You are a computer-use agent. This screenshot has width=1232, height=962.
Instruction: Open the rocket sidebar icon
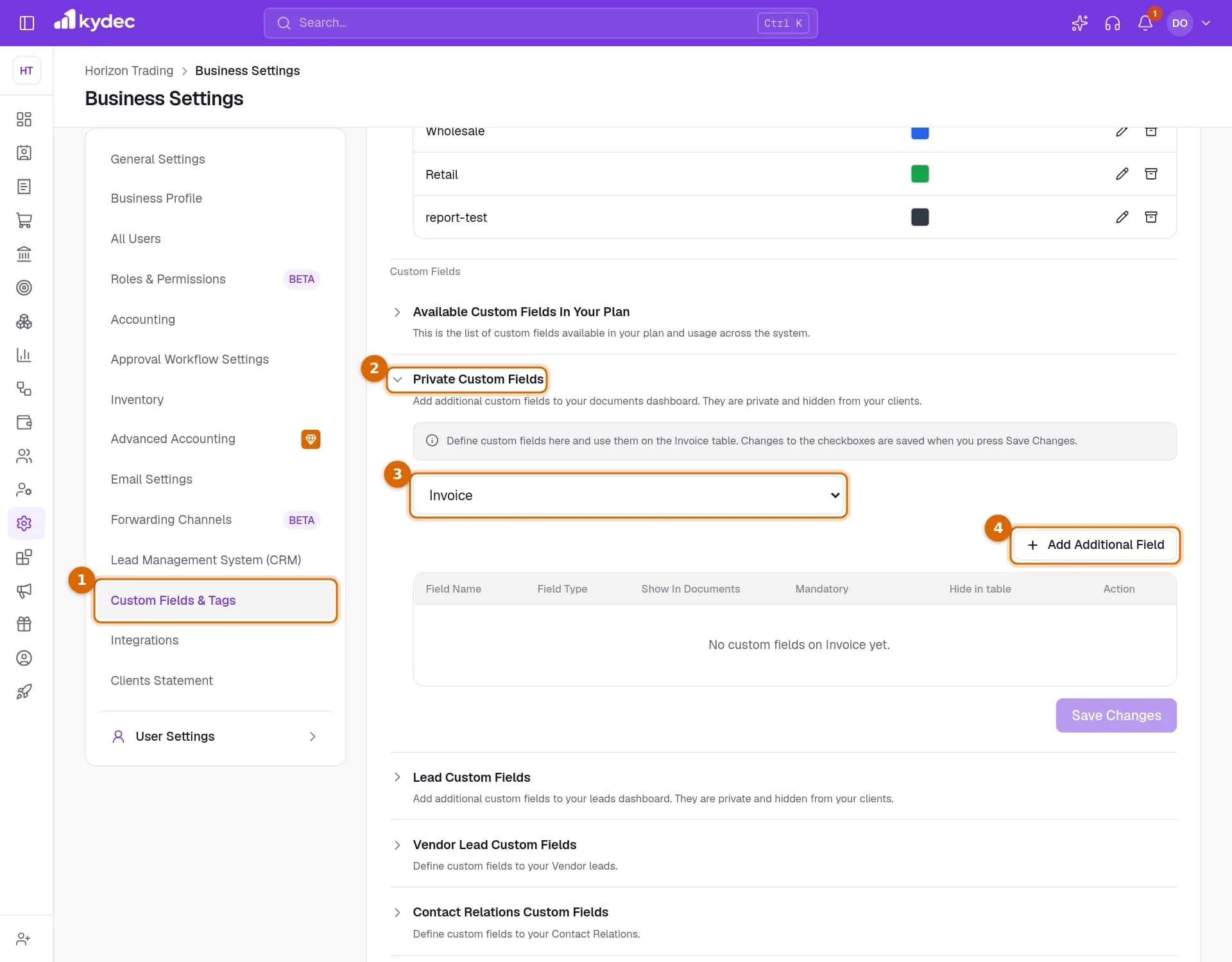pos(24,691)
